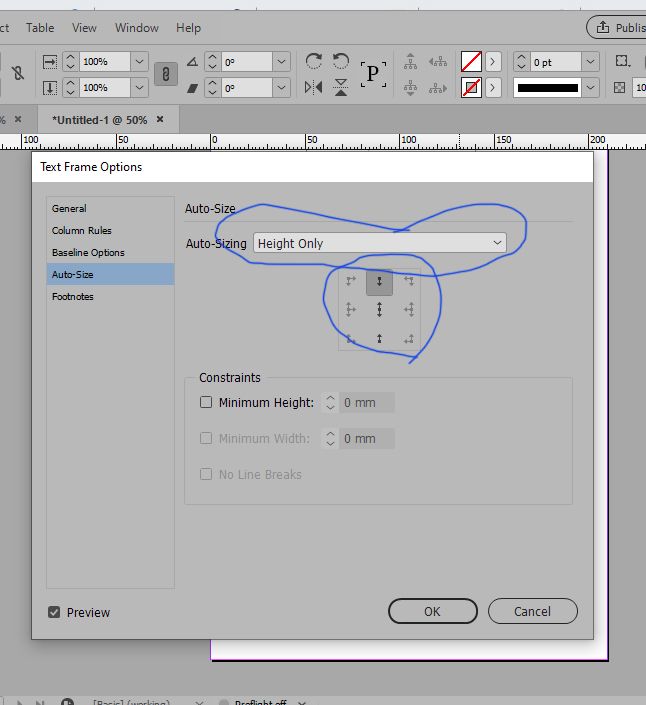Click the Flip Horizontal icon
This screenshot has width=646, height=705.
coord(313,87)
